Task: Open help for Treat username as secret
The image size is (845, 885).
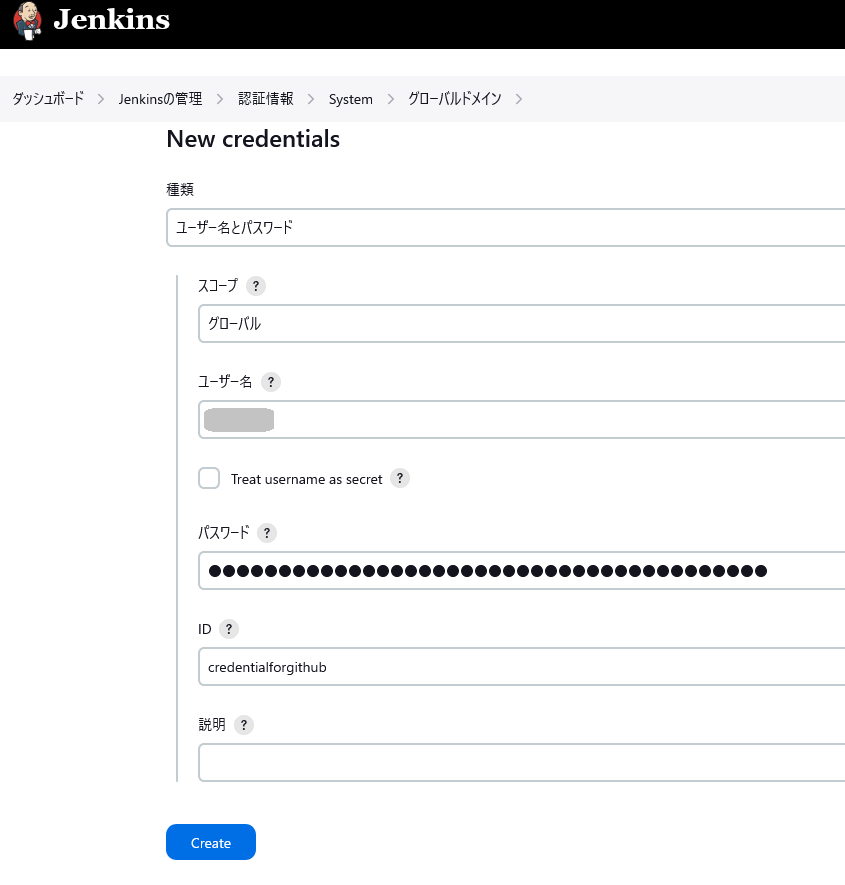Action: [x=400, y=478]
